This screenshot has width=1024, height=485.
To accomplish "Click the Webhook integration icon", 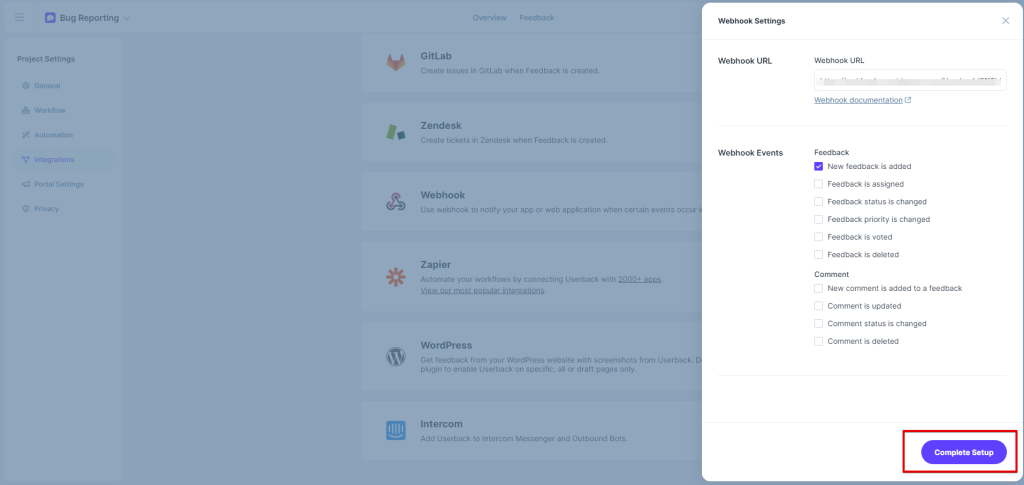I will click(396, 201).
